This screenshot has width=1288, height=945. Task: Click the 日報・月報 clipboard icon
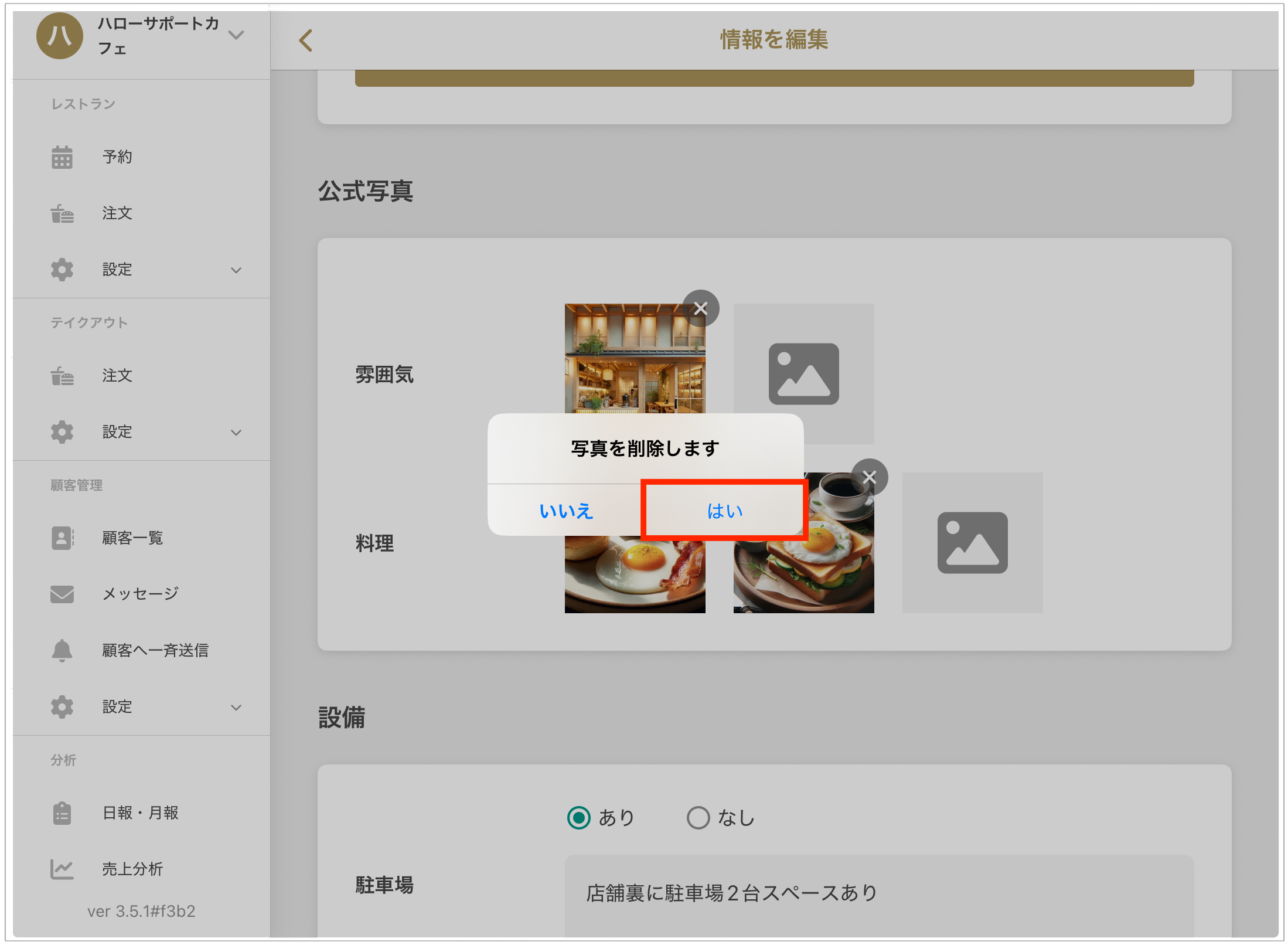(62, 813)
